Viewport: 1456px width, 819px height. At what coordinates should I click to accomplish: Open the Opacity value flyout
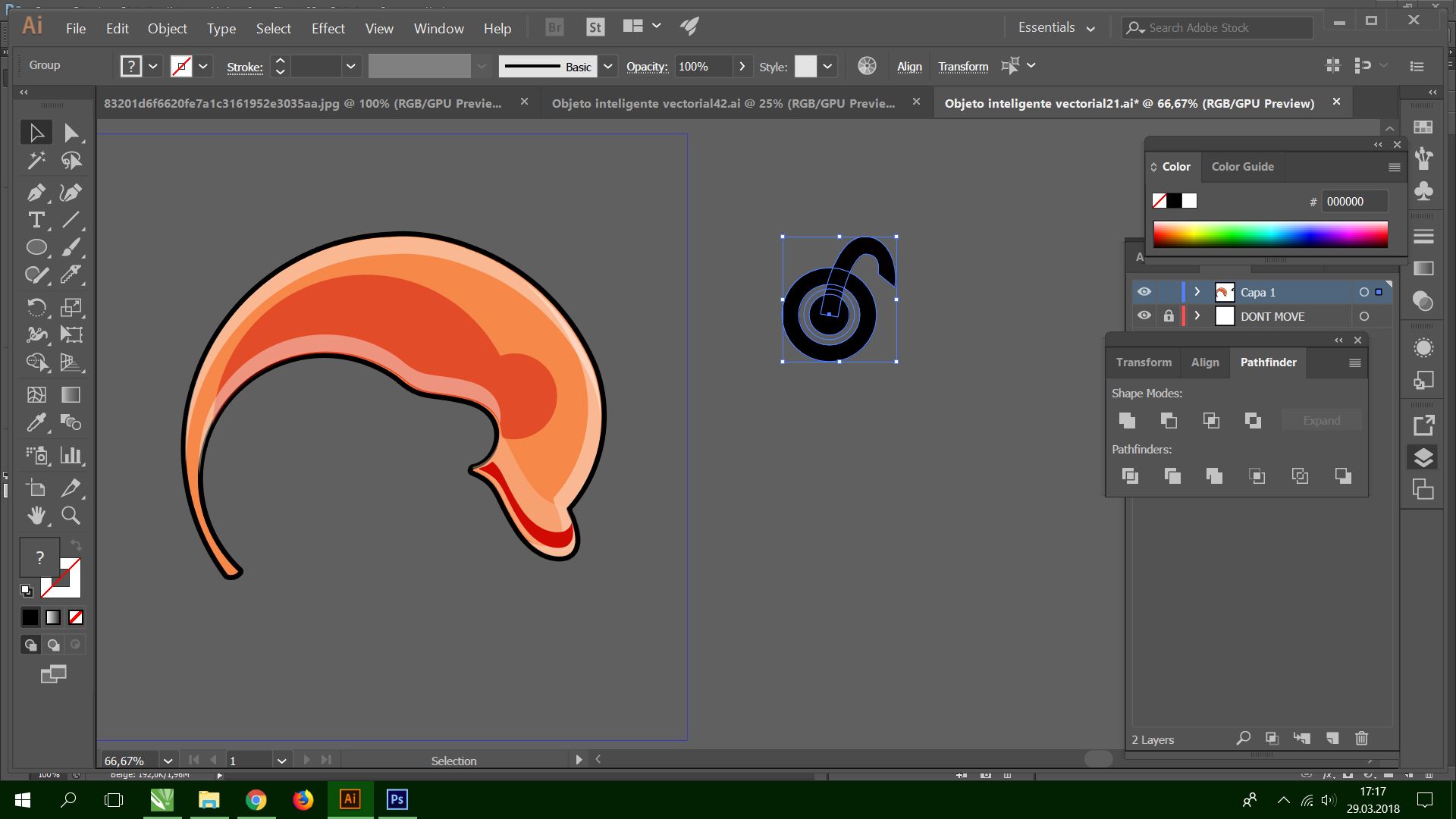point(742,66)
